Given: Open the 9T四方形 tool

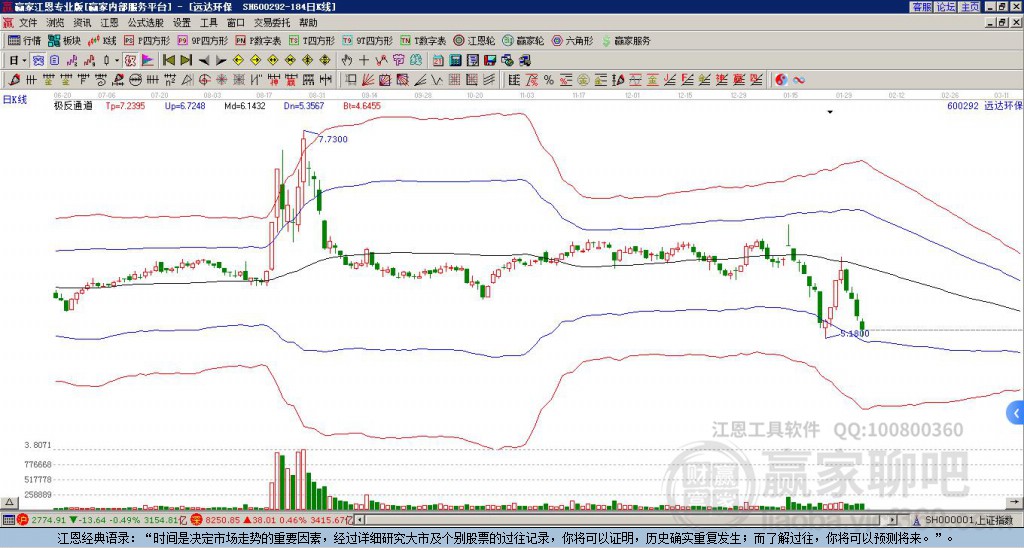Looking at the screenshot, I should [x=368, y=40].
